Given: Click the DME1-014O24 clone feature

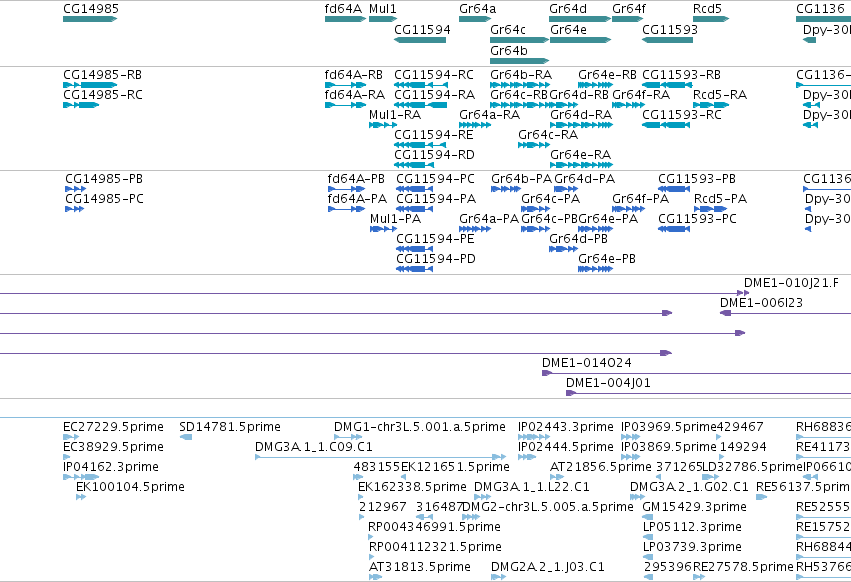Looking at the screenshot, I should point(696,373).
